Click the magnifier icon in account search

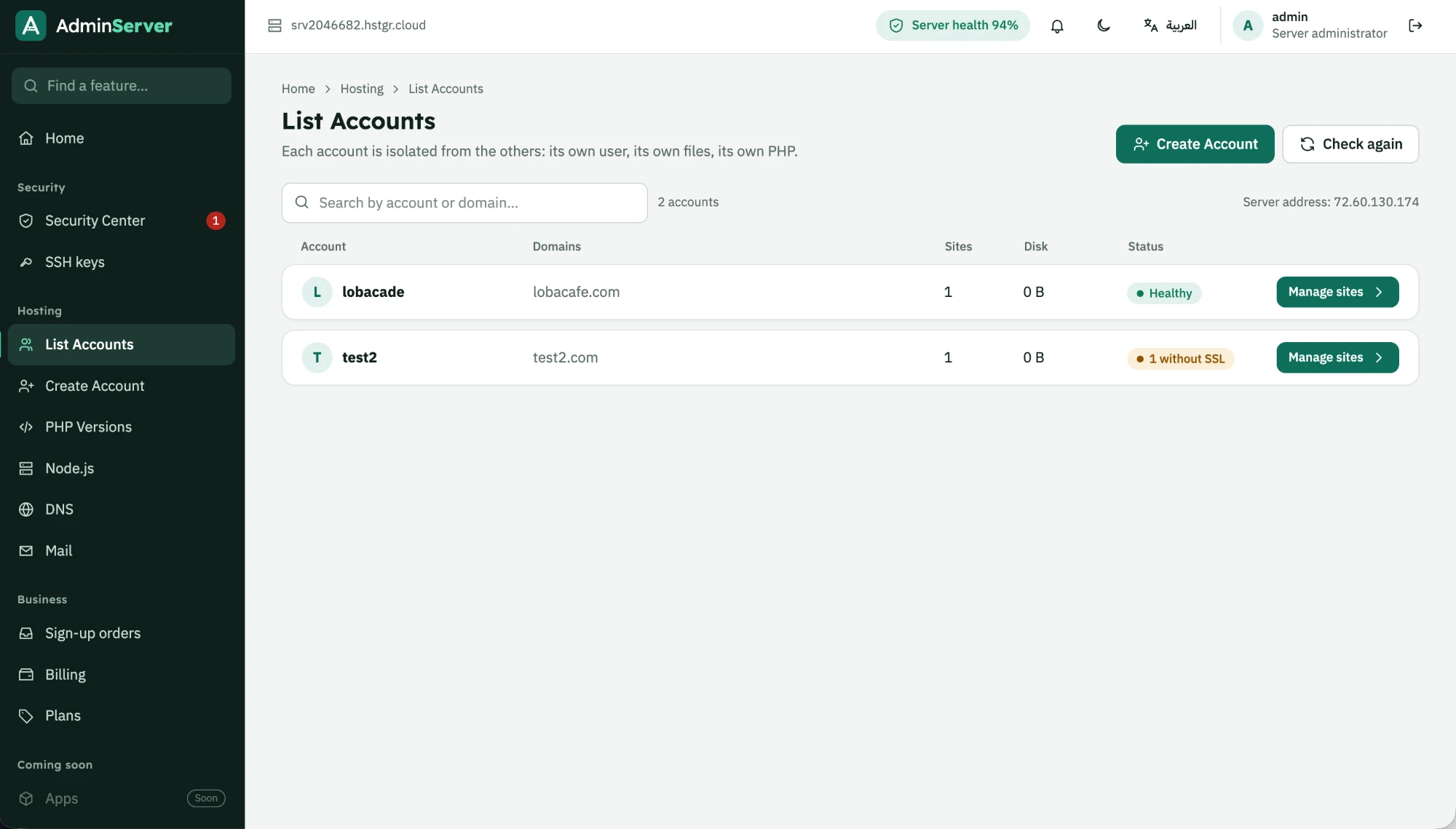click(301, 202)
